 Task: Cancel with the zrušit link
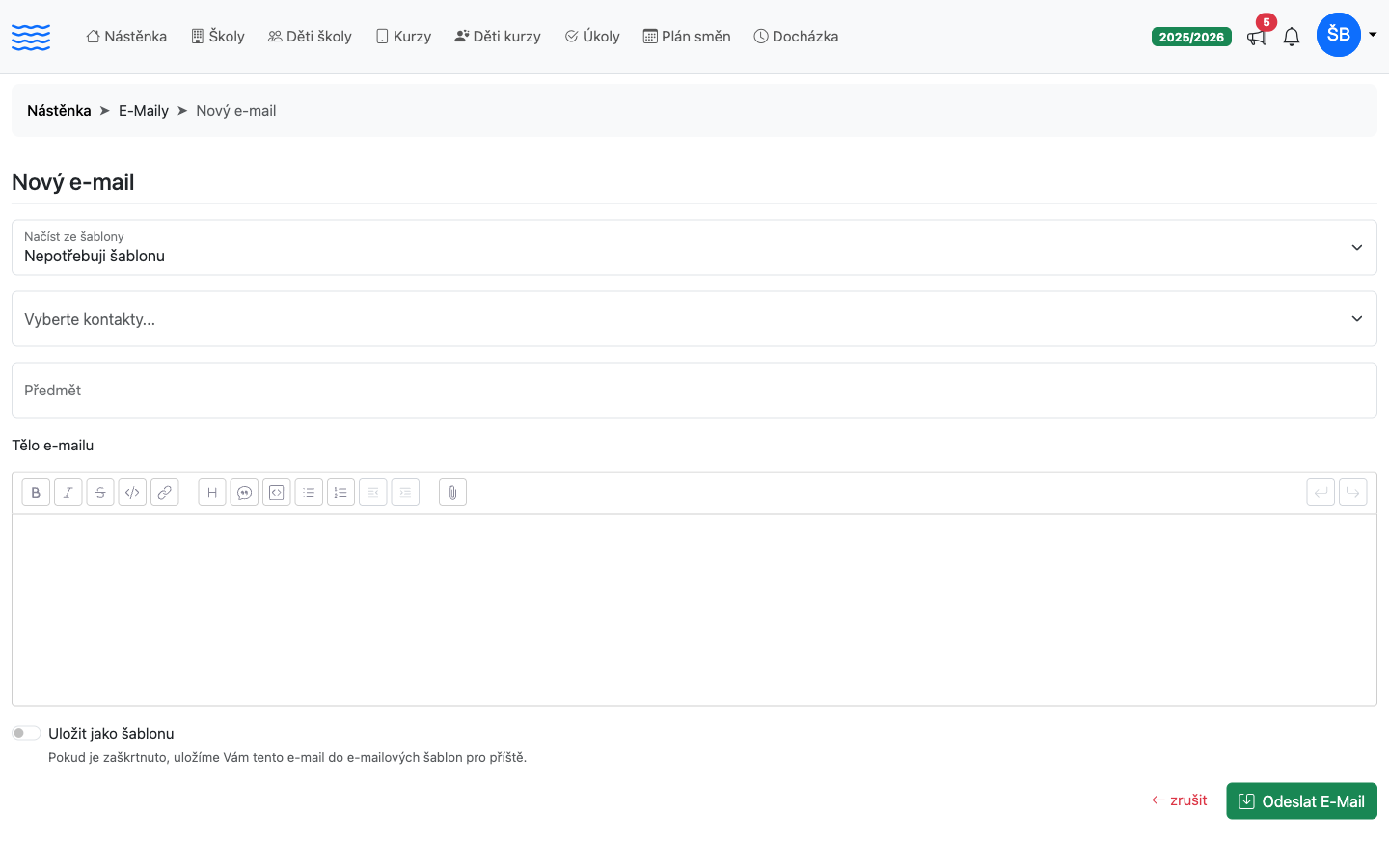pyautogui.click(x=1180, y=800)
